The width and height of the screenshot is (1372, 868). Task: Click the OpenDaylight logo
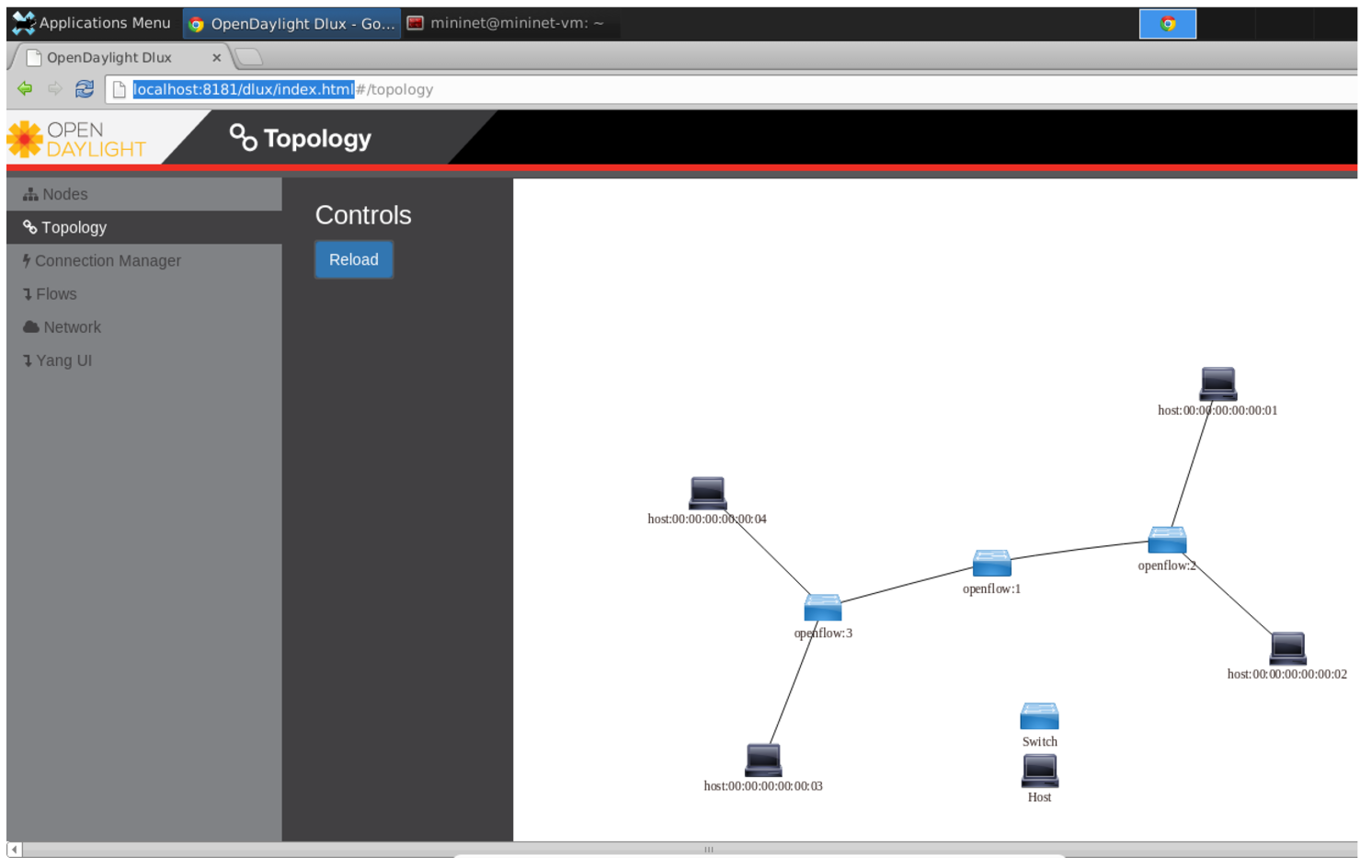[77, 139]
